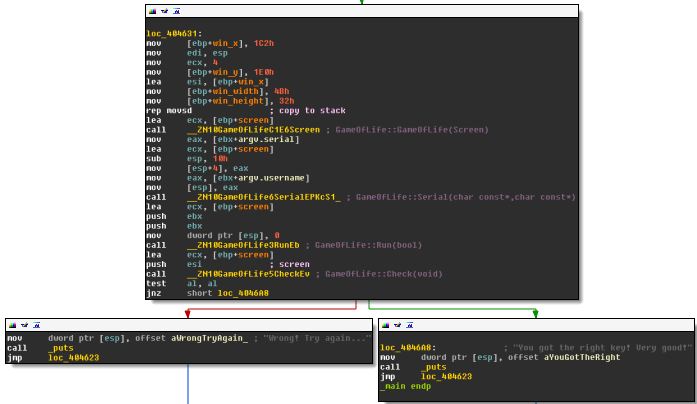Follow the __ZN10GameOfLife6SerialEPKcS1_ call target
697x404 pixels.
pos(264,197)
